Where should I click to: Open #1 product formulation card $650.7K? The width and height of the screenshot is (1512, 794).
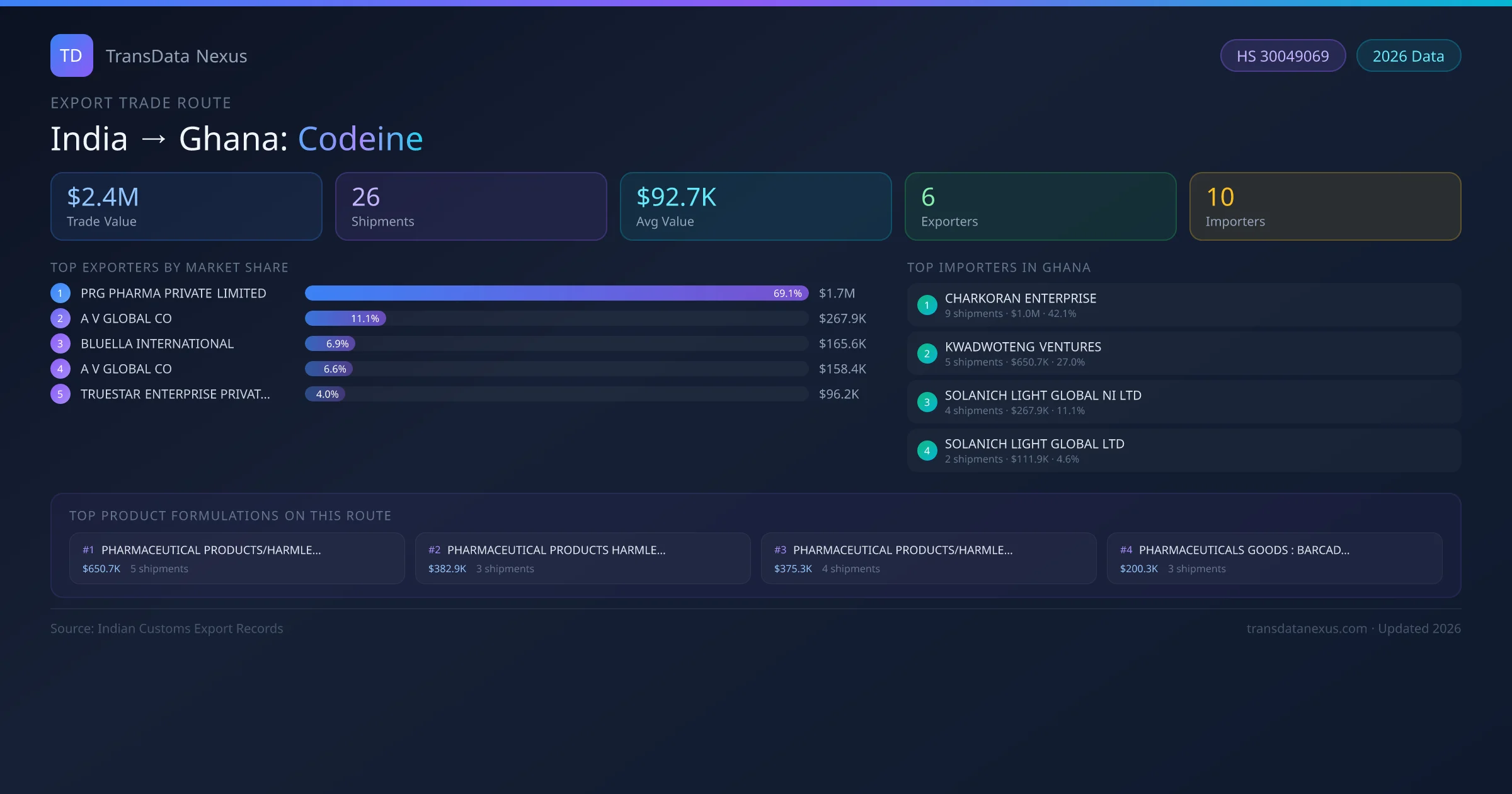coord(237,558)
